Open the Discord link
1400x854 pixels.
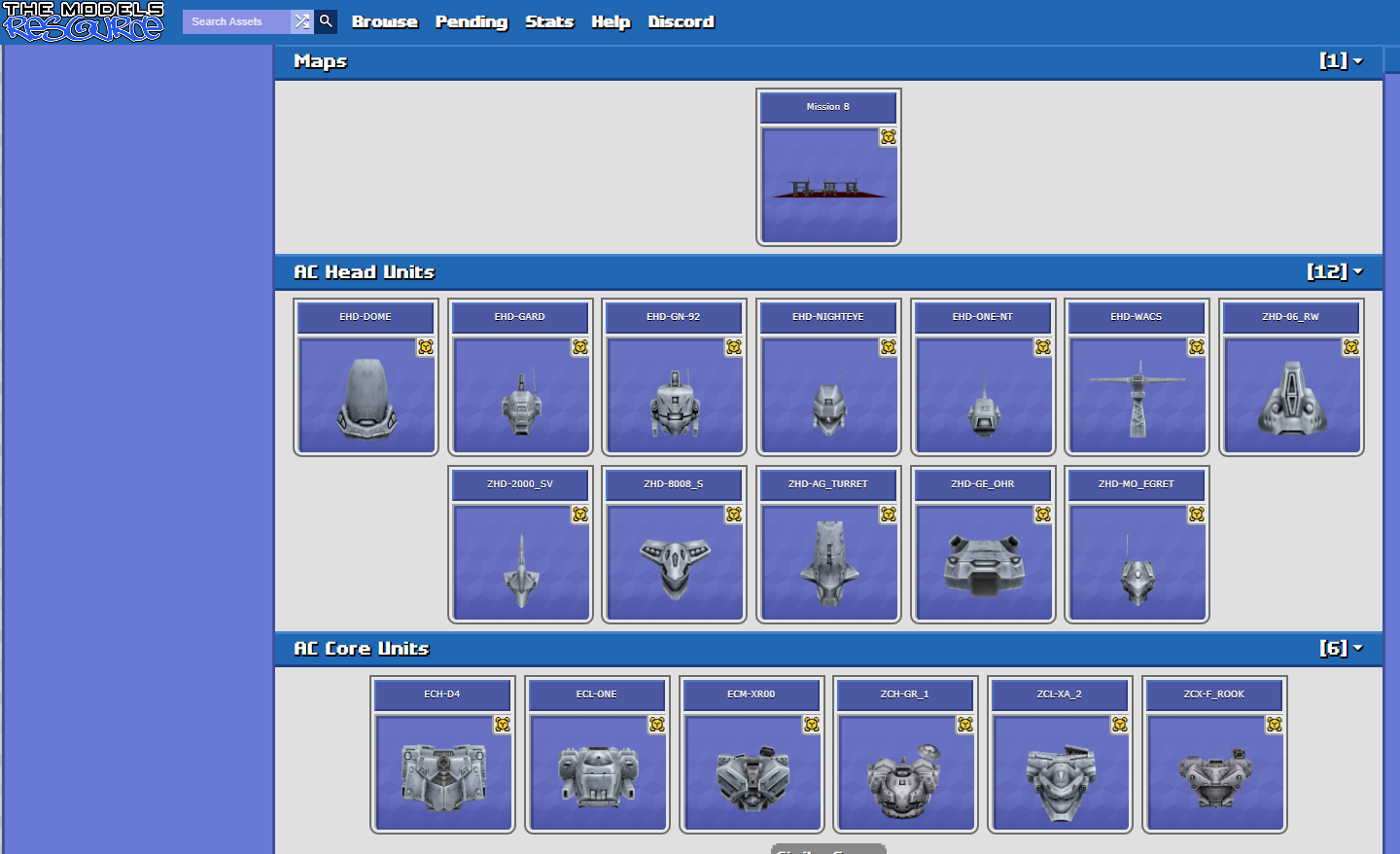(x=681, y=21)
